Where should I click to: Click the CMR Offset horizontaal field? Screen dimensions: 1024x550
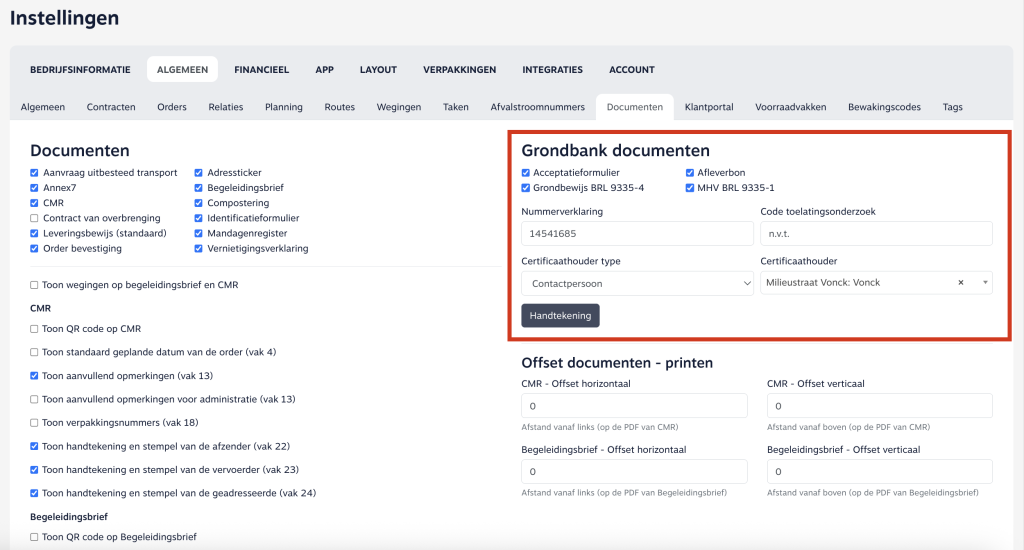point(634,406)
